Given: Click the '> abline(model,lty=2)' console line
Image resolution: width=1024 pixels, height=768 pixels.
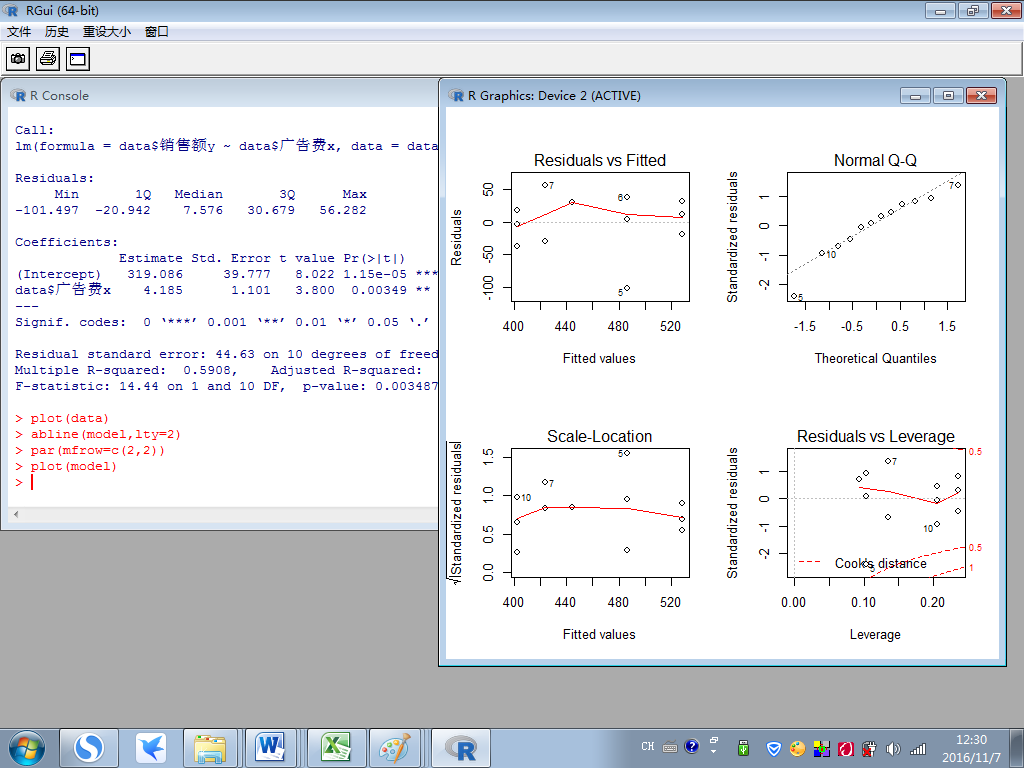Looking at the screenshot, I should [x=98, y=434].
